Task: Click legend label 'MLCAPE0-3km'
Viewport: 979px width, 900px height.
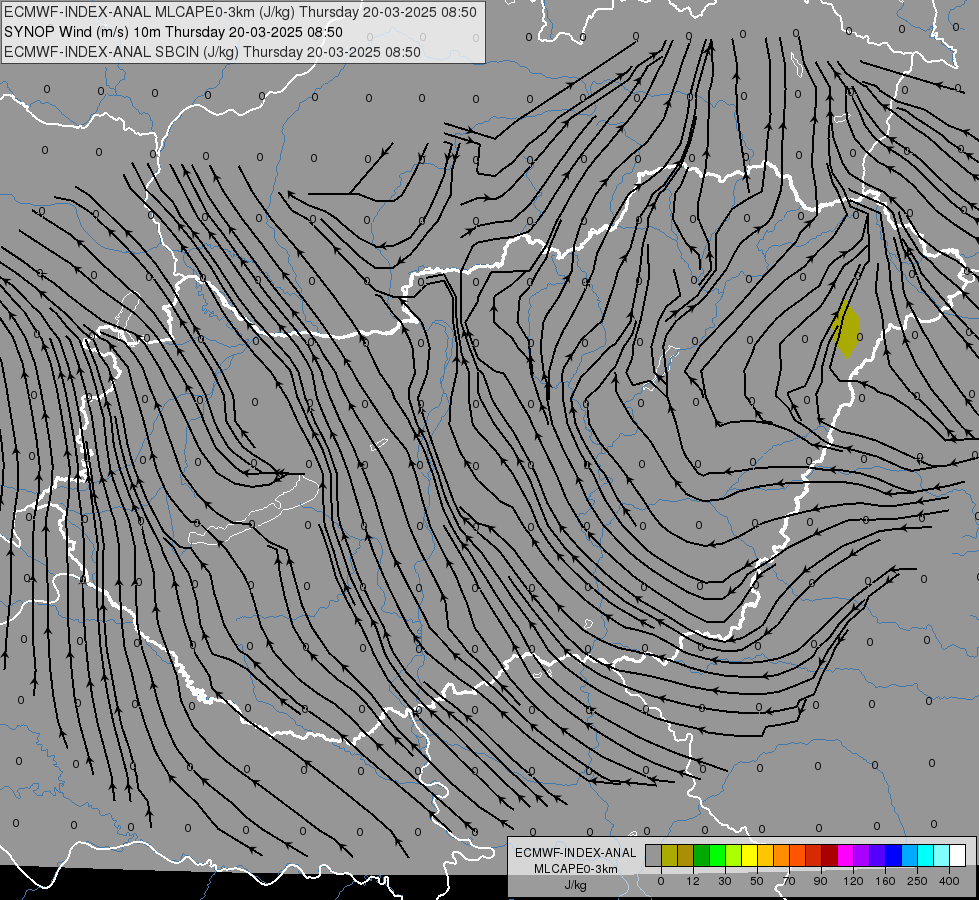Action: [x=576, y=869]
